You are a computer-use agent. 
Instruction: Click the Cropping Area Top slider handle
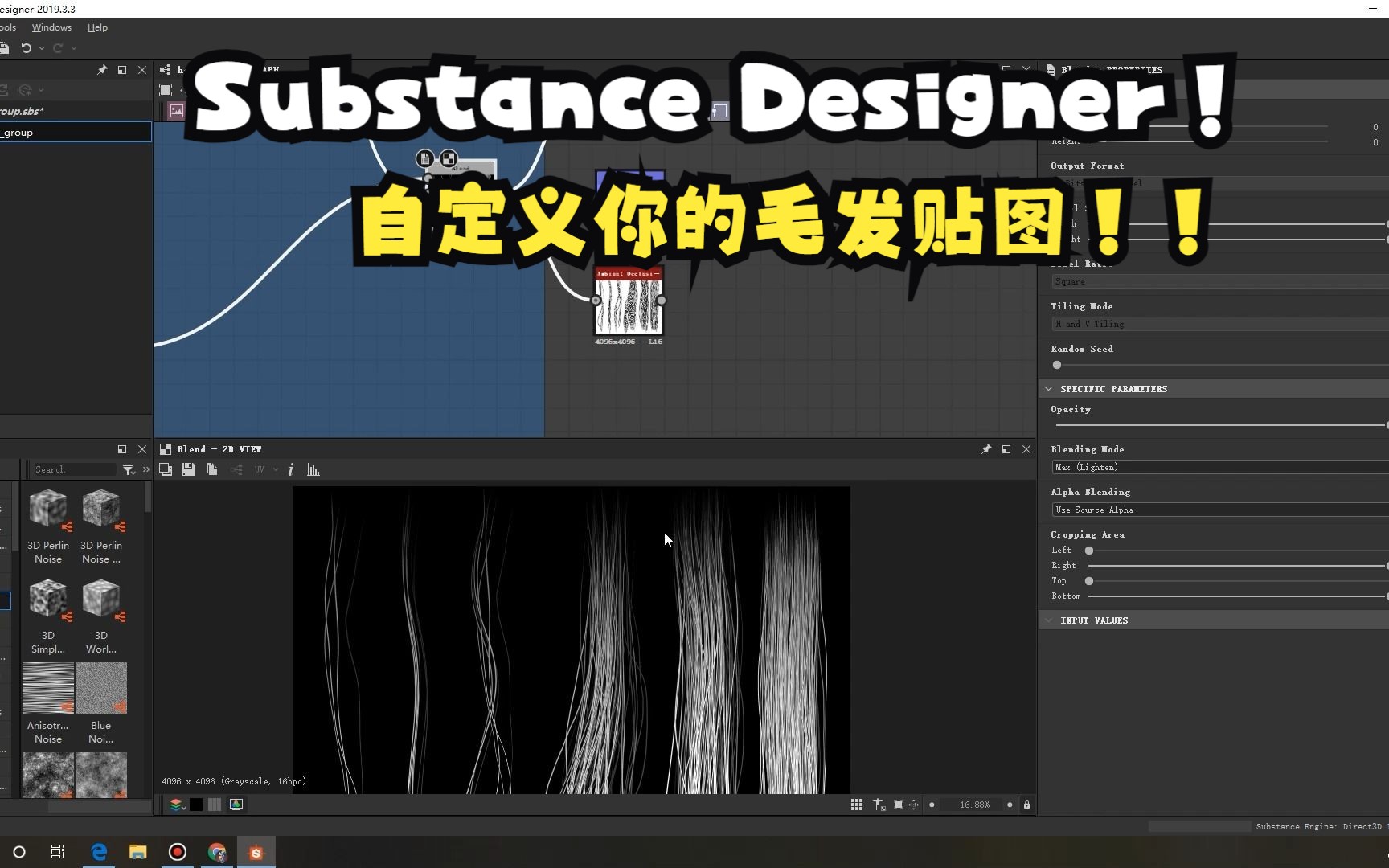pyautogui.click(x=1089, y=581)
